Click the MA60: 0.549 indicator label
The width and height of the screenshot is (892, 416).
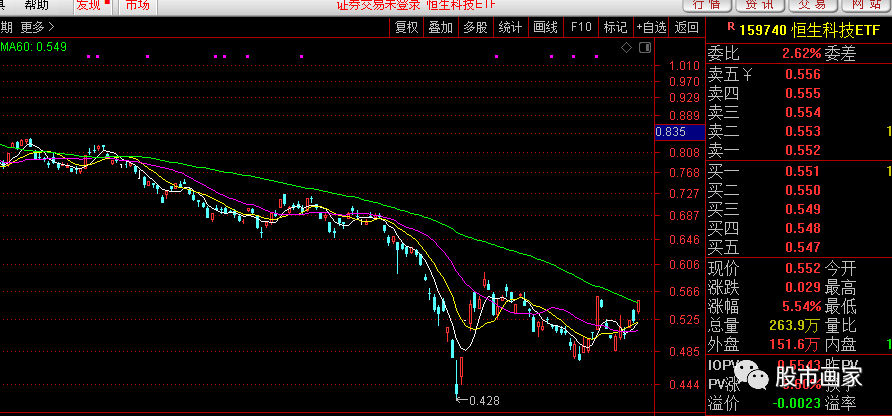(x=34, y=47)
